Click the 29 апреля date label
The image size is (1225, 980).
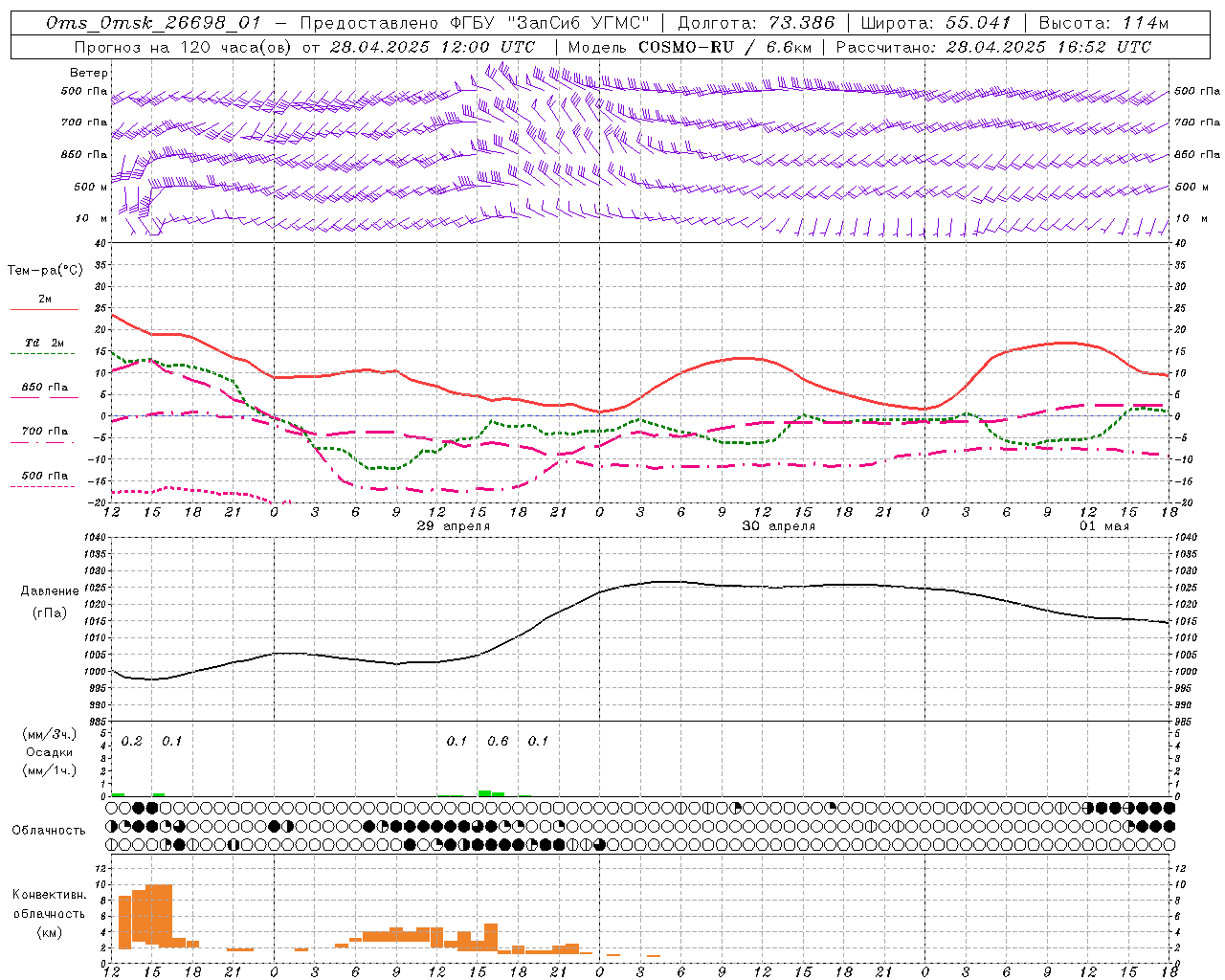click(454, 526)
